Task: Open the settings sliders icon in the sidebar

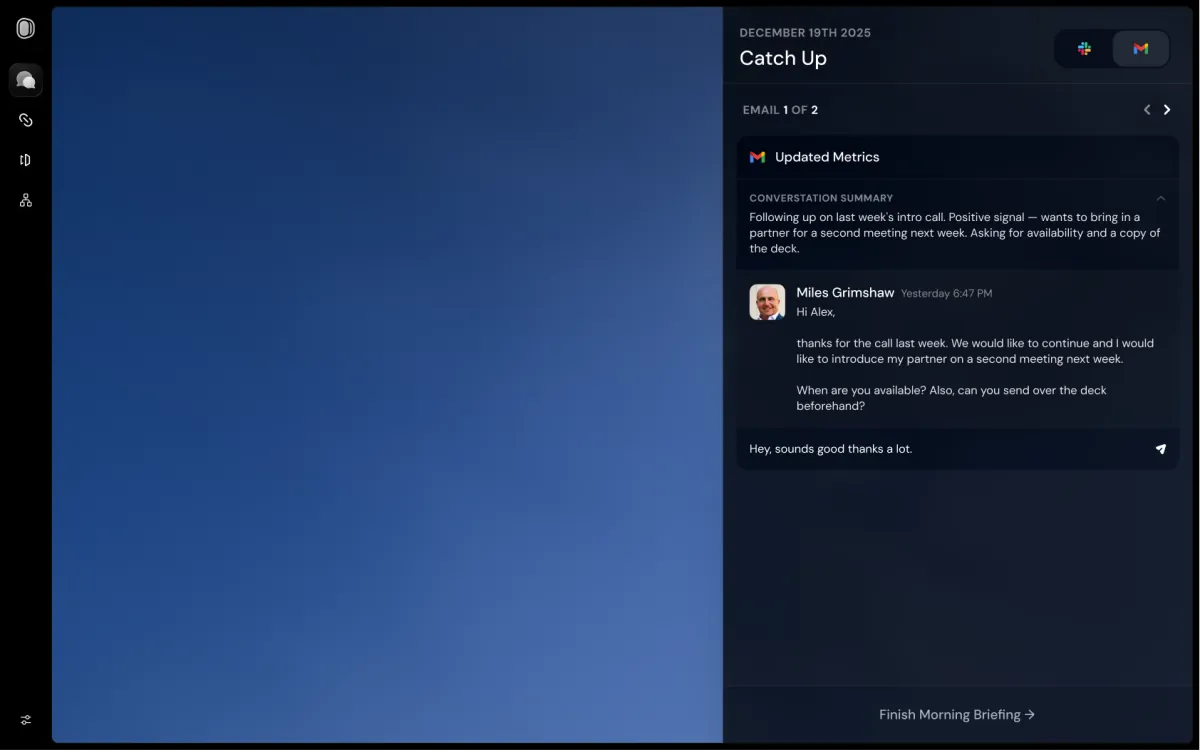Action: tap(26, 720)
